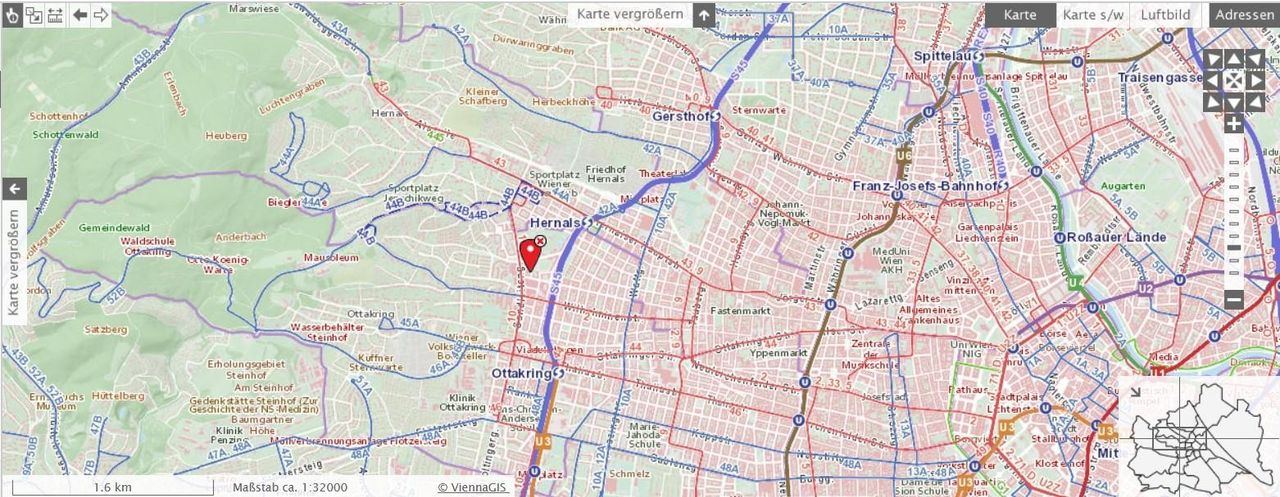The height and width of the screenshot is (497, 1280).
Task: Switch to Karte s/w view
Action: [x=1093, y=15]
